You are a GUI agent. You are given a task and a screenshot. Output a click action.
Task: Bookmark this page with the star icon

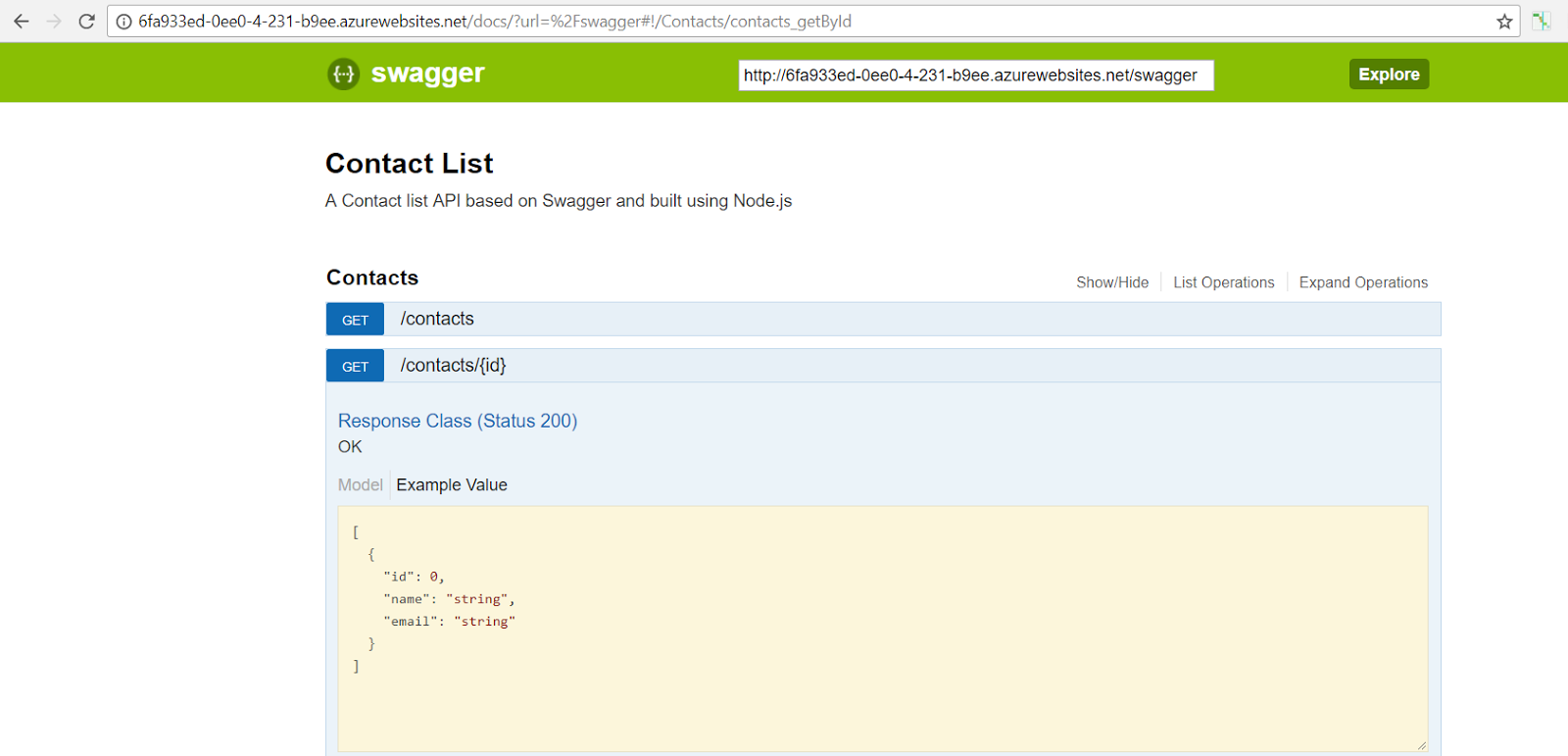click(x=1504, y=22)
